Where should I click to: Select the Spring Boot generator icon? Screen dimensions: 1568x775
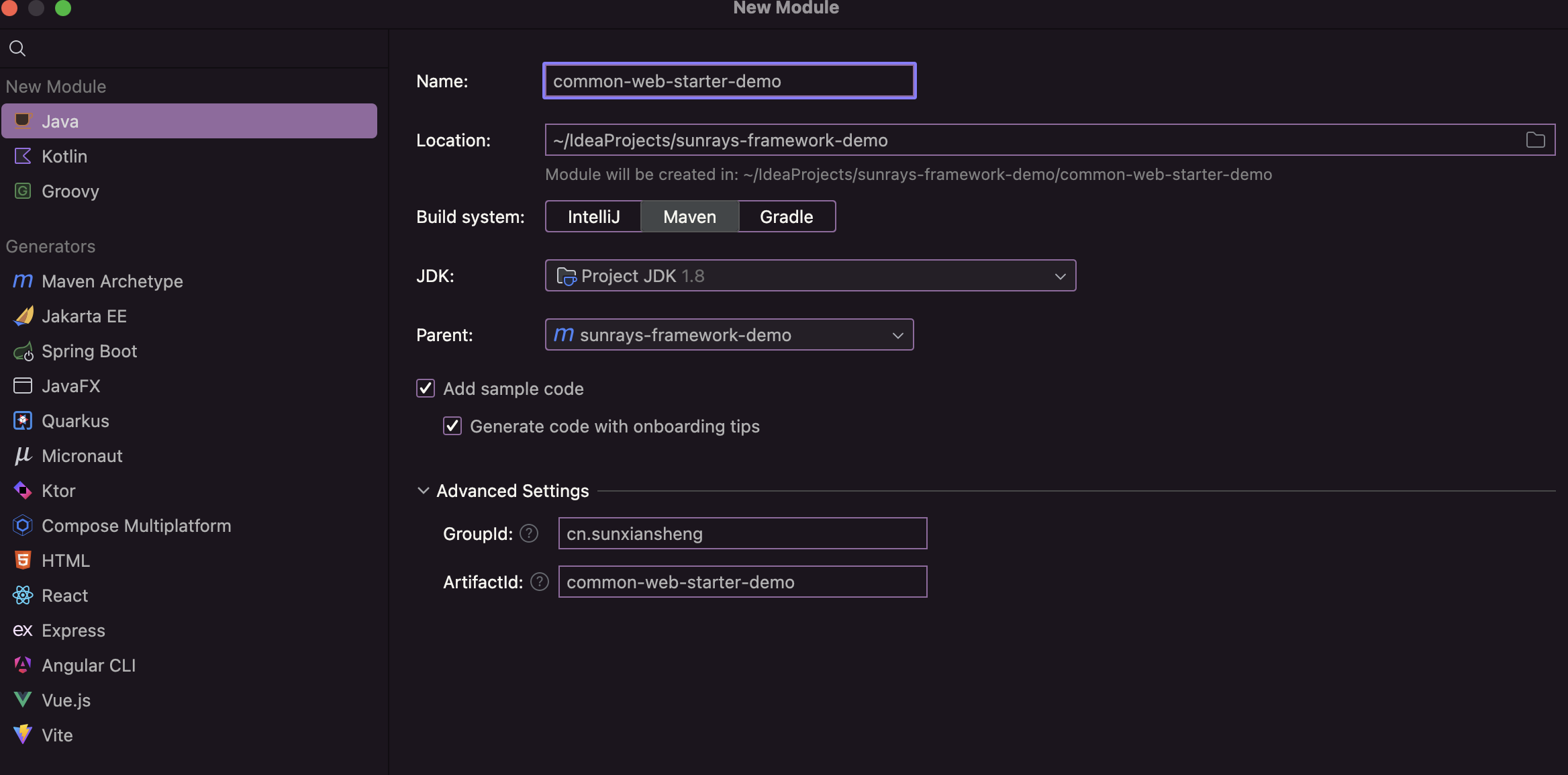(x=21, y=350)
